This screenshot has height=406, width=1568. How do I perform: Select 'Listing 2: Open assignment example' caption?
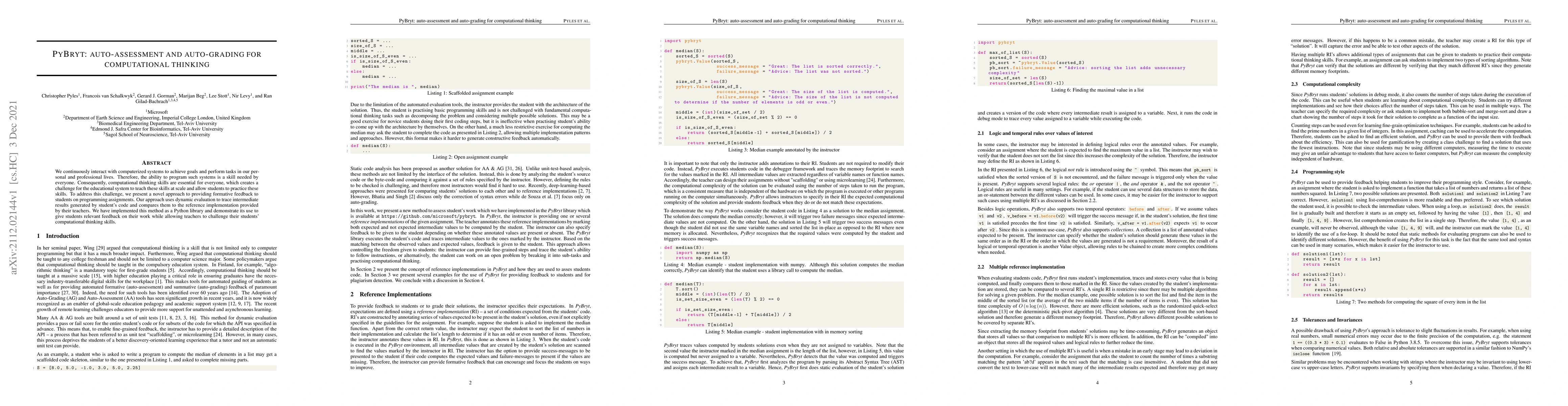pos(470,157)
